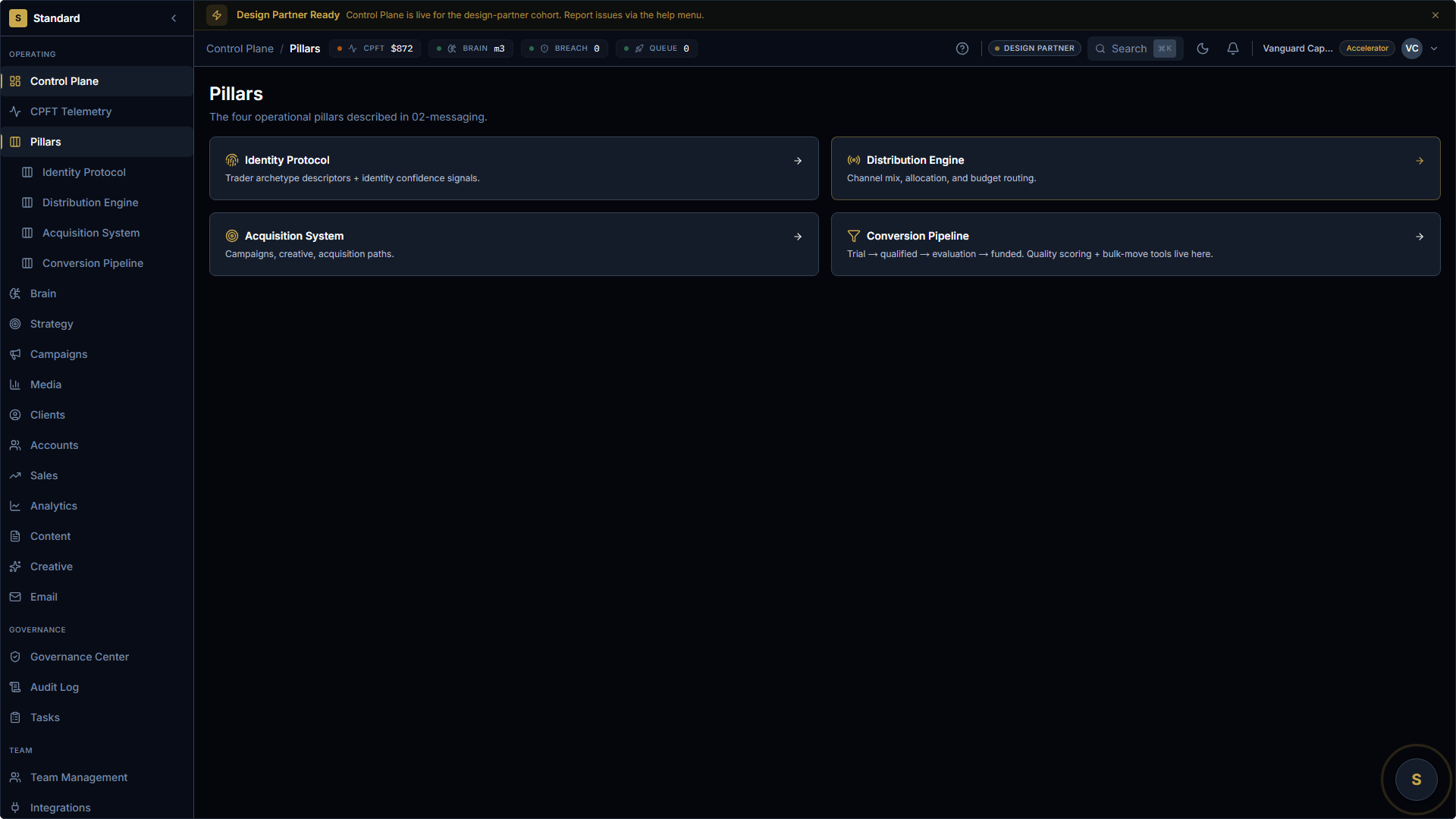
Task: Click the Distribution Engine card arrow
Action: coord(1420,161)
